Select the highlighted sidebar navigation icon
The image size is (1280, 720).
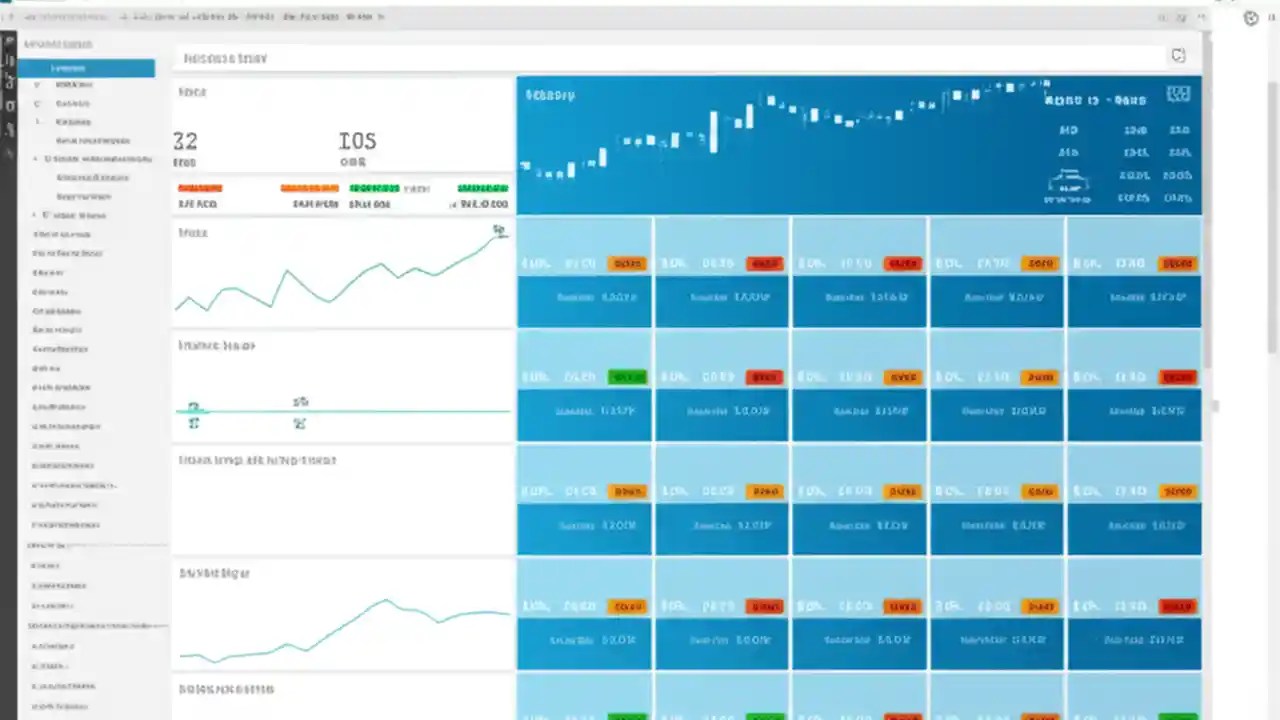[68, 68]
